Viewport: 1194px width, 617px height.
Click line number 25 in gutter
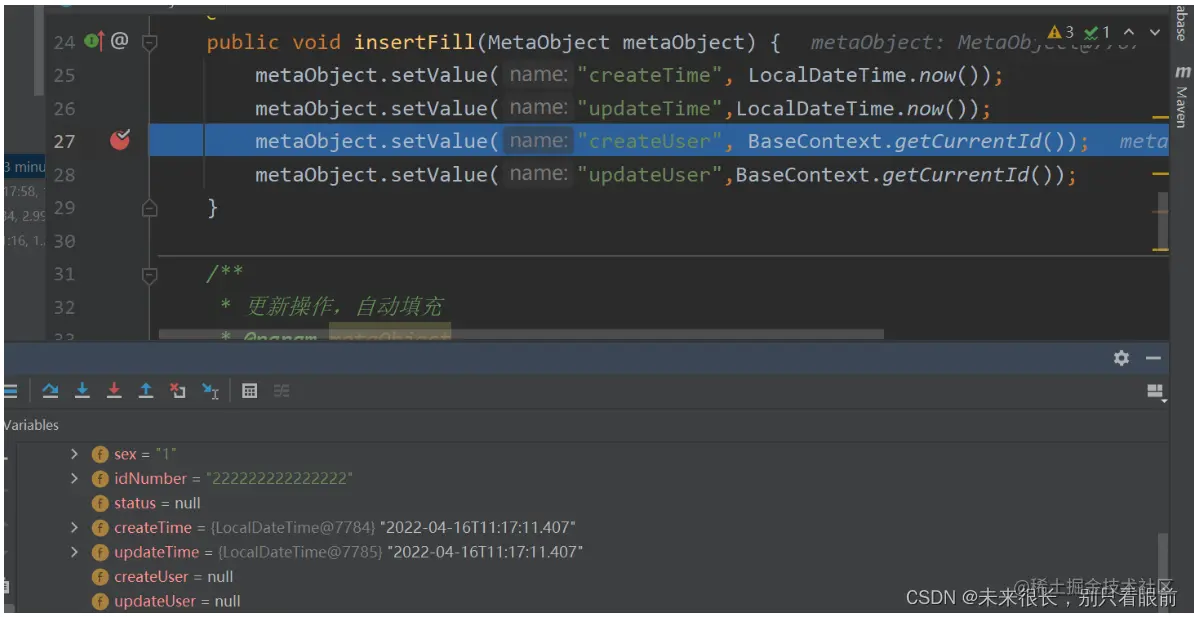[x=65, y=75]
